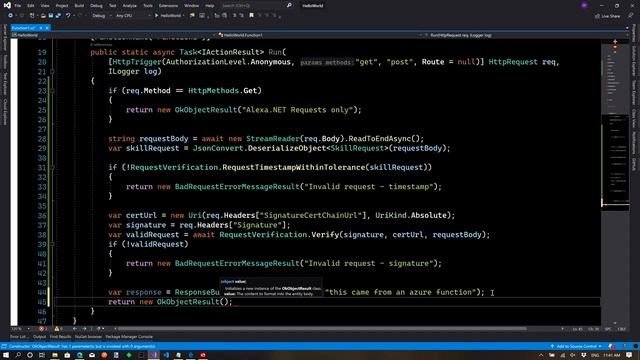Viewport: 640px width, 360px height.
Task: Click the taskbar search magnifier icon
Action: click(x=18, y=356)
